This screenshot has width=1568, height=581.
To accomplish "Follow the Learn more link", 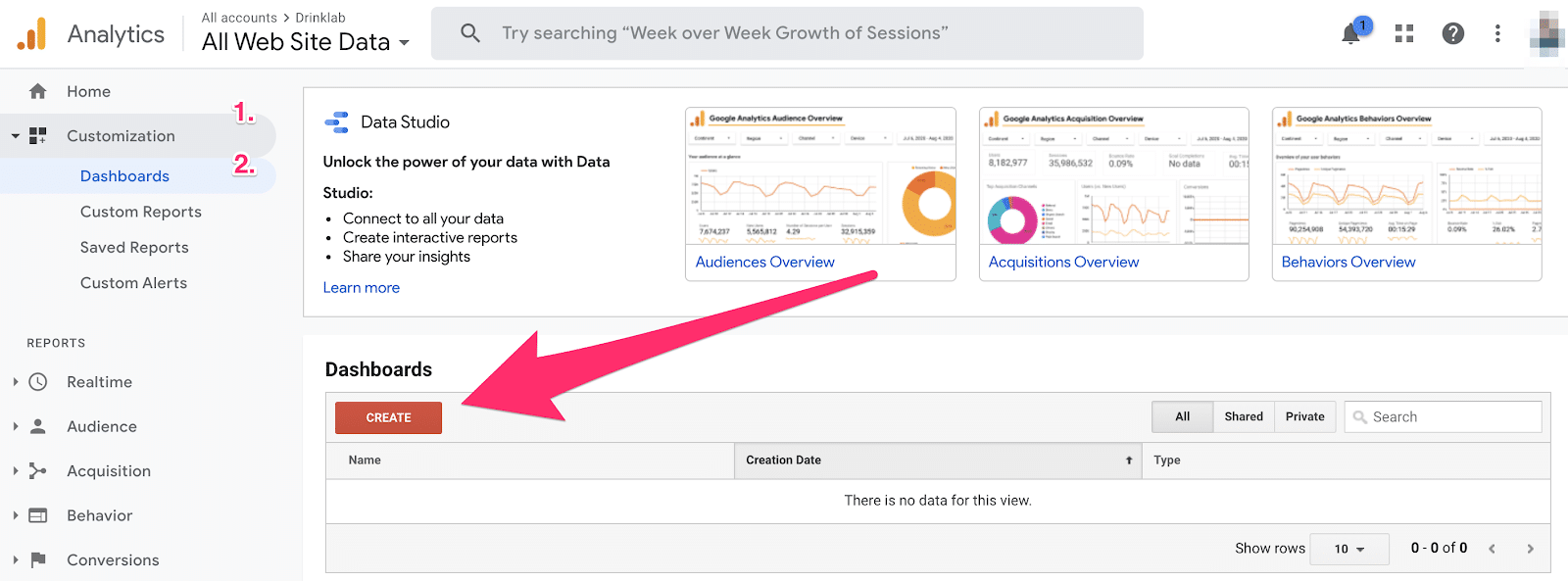I will 362,288.
